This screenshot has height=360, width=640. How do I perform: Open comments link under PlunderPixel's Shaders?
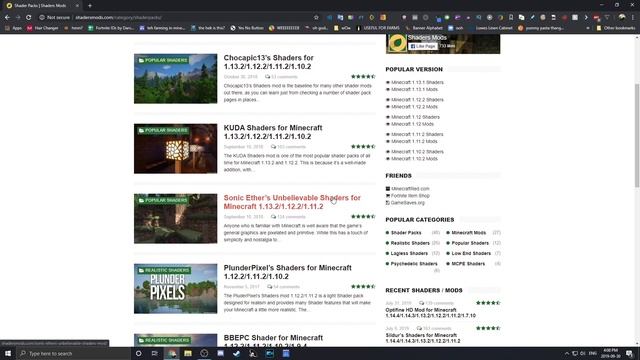click(x=283, y=287)
